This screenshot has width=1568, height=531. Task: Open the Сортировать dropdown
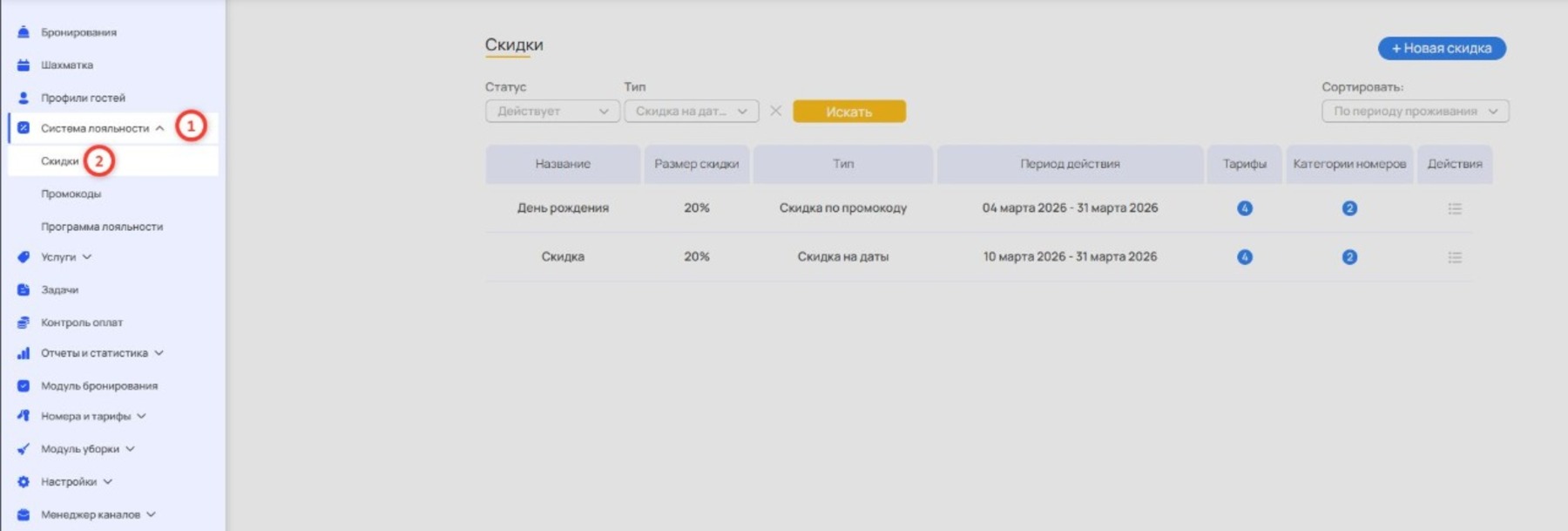[x=1414, y=112]
